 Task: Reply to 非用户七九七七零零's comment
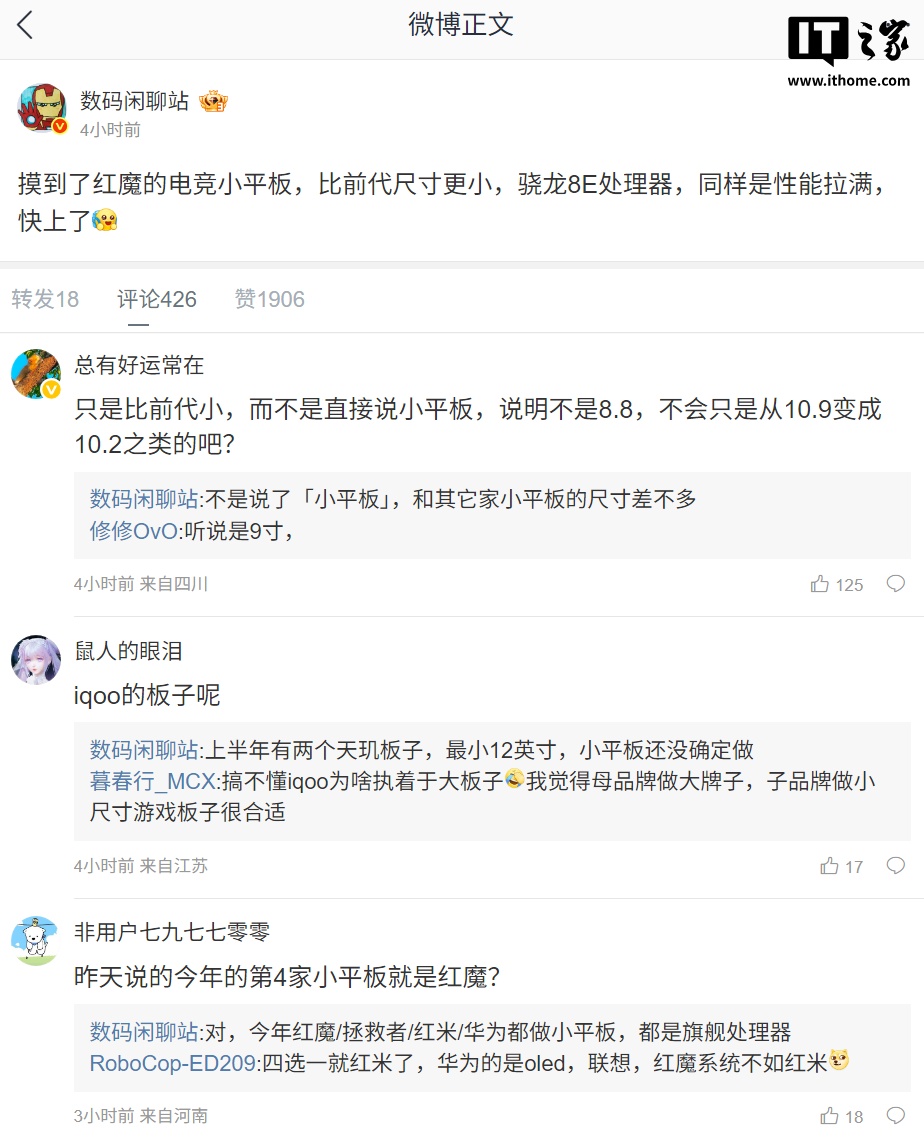896,1116
